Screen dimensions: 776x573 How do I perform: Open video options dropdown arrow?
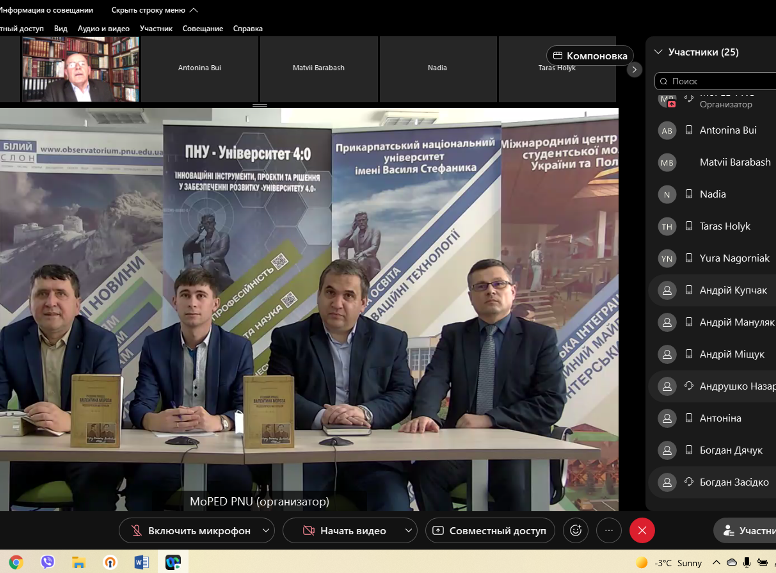pos(408,530)
